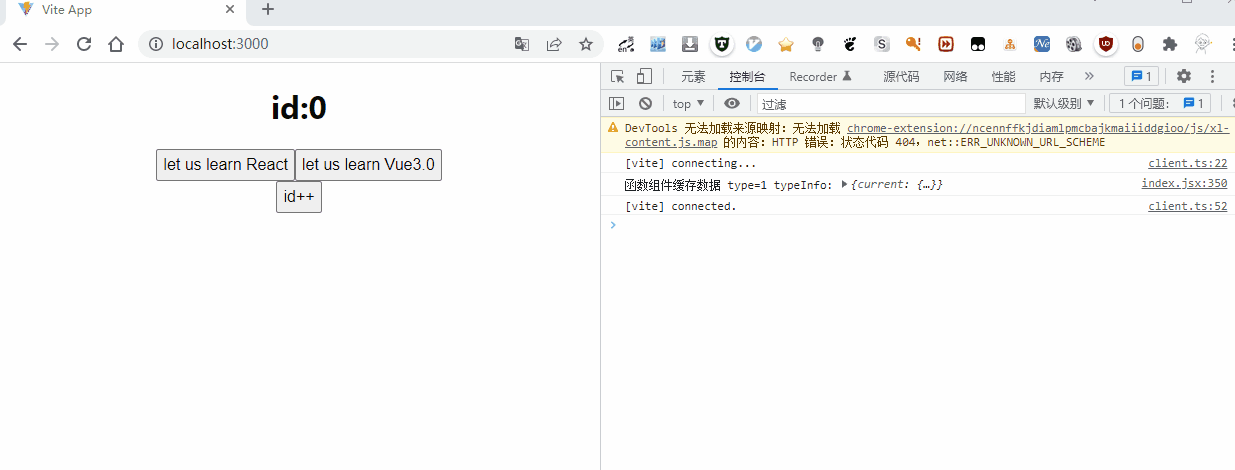This screenshot has height=470, width=1235.
Task: Click the [vite] connected. log message
Action: 680,206
